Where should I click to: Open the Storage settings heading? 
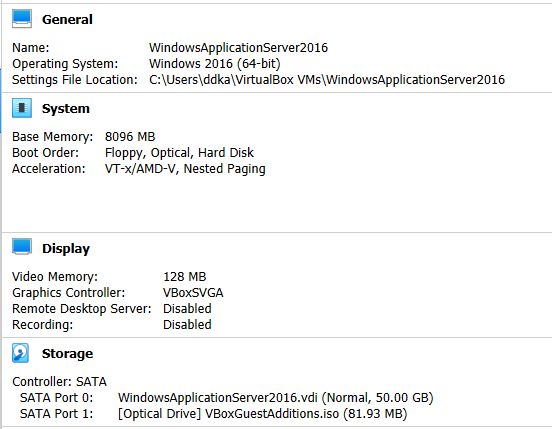pyautogui.click(x=68, y=353)
